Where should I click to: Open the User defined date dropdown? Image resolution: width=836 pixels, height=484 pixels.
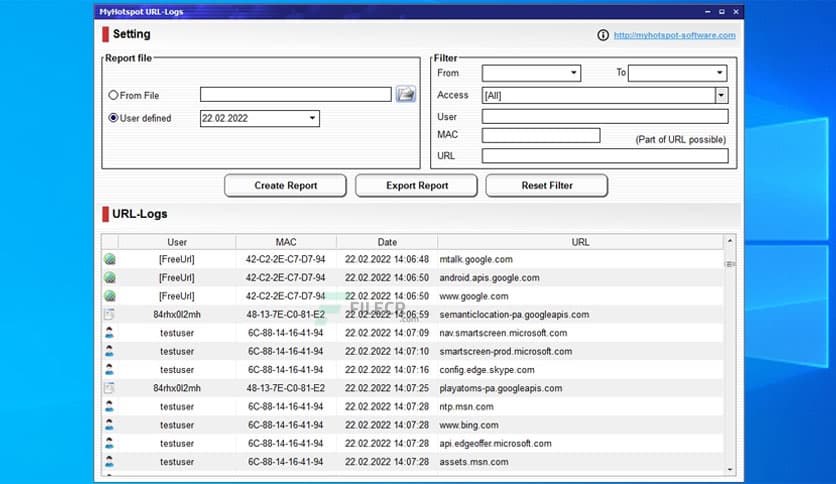[x=312, y=118]
